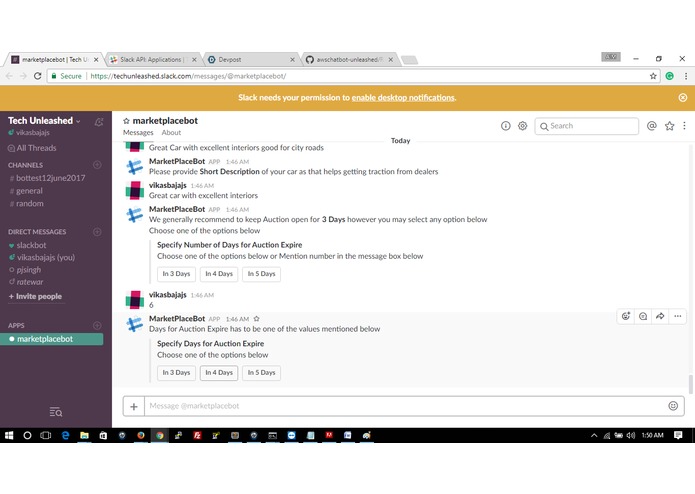Image resolution: width=695 pixels, height=494 pixels.
Task: Open the Windows Start menu
Action: click(x=9, y=436)
